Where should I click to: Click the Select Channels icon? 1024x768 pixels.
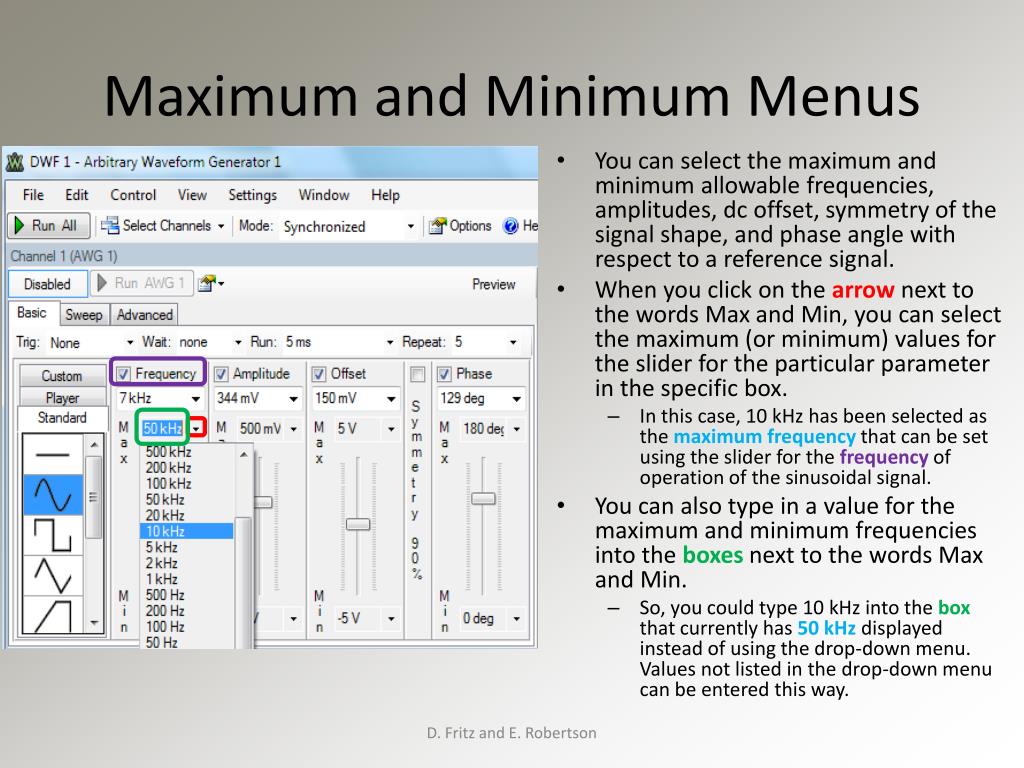(x=110, y=225)
